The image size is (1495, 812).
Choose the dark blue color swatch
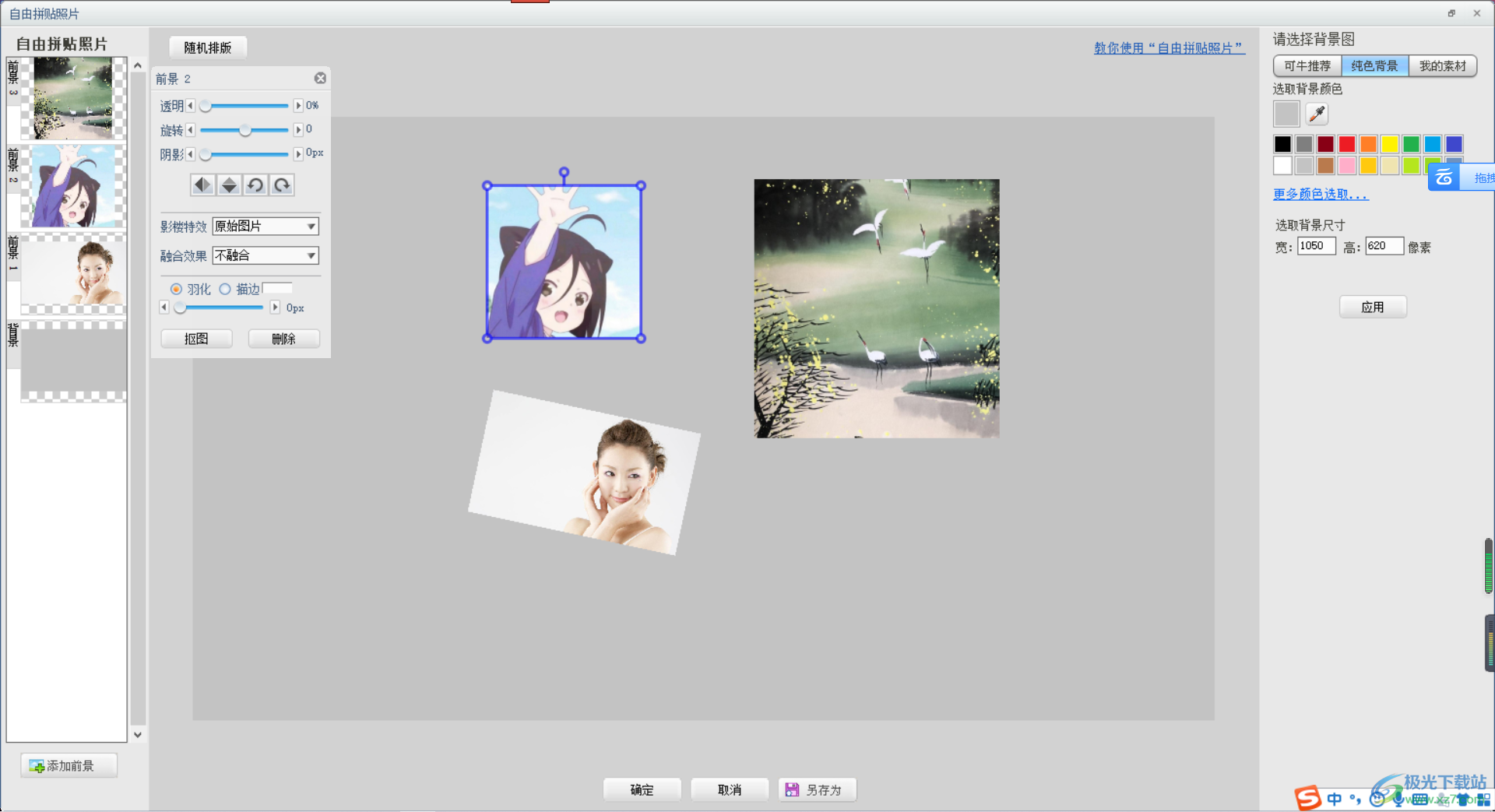[x=1454, y=144]
